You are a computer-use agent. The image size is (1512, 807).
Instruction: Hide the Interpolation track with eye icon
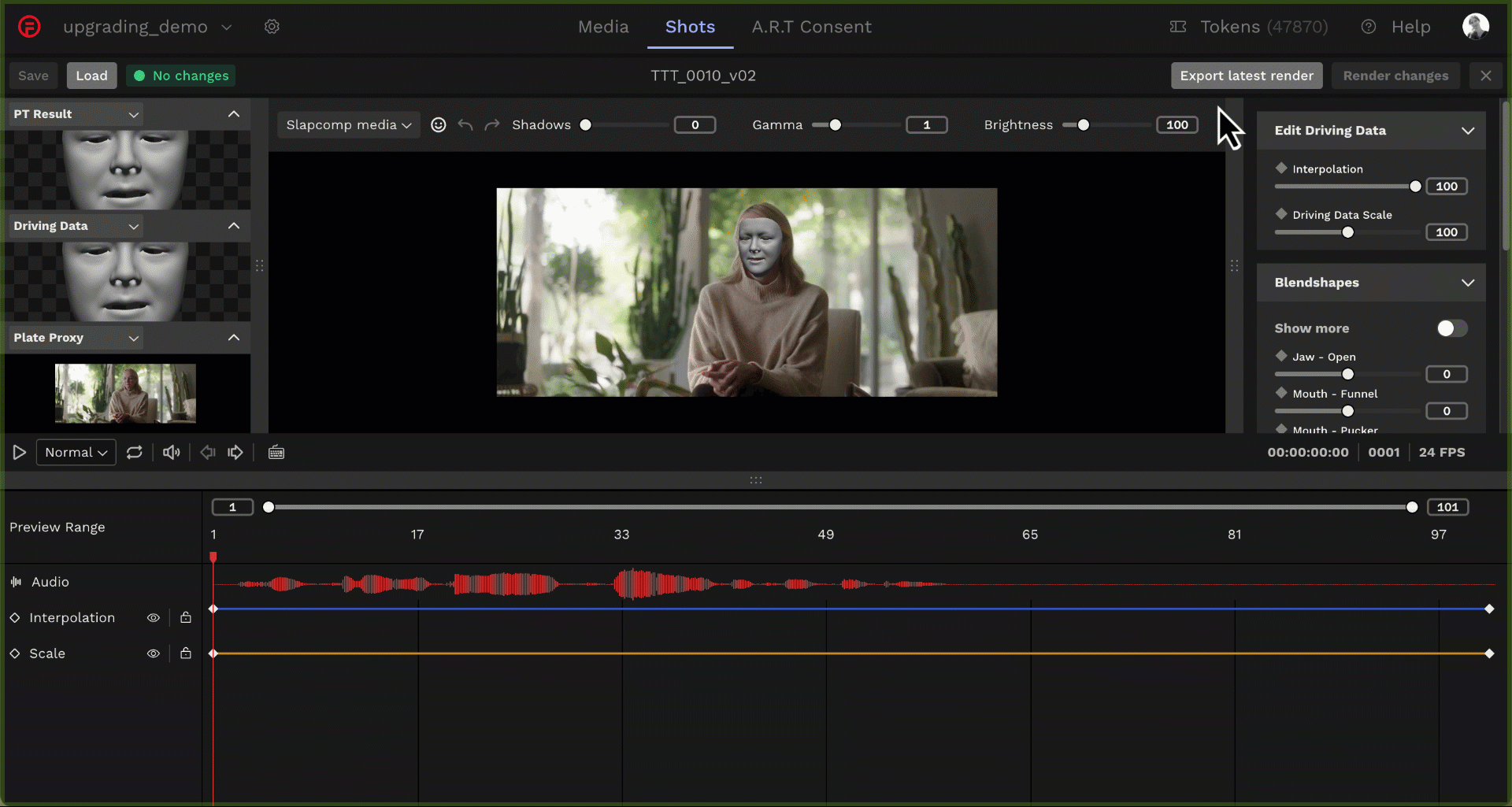(154, 618)
